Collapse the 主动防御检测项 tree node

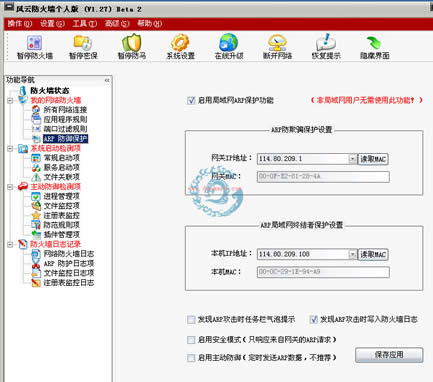pyautogui.click(x=10, y=187)
